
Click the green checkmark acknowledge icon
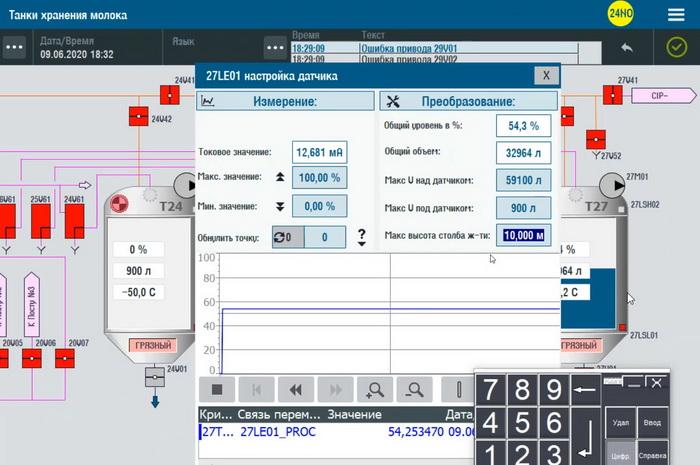point(675,47)
